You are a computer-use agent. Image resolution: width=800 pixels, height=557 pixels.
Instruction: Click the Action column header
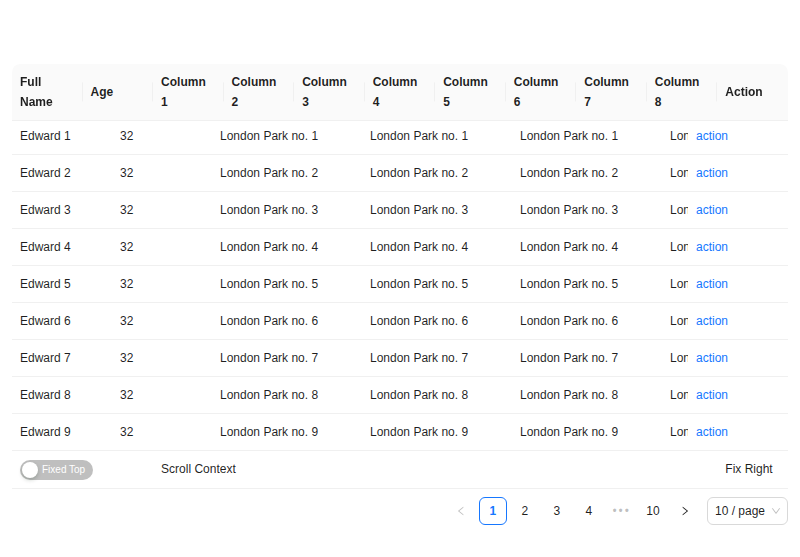[744, 92]
